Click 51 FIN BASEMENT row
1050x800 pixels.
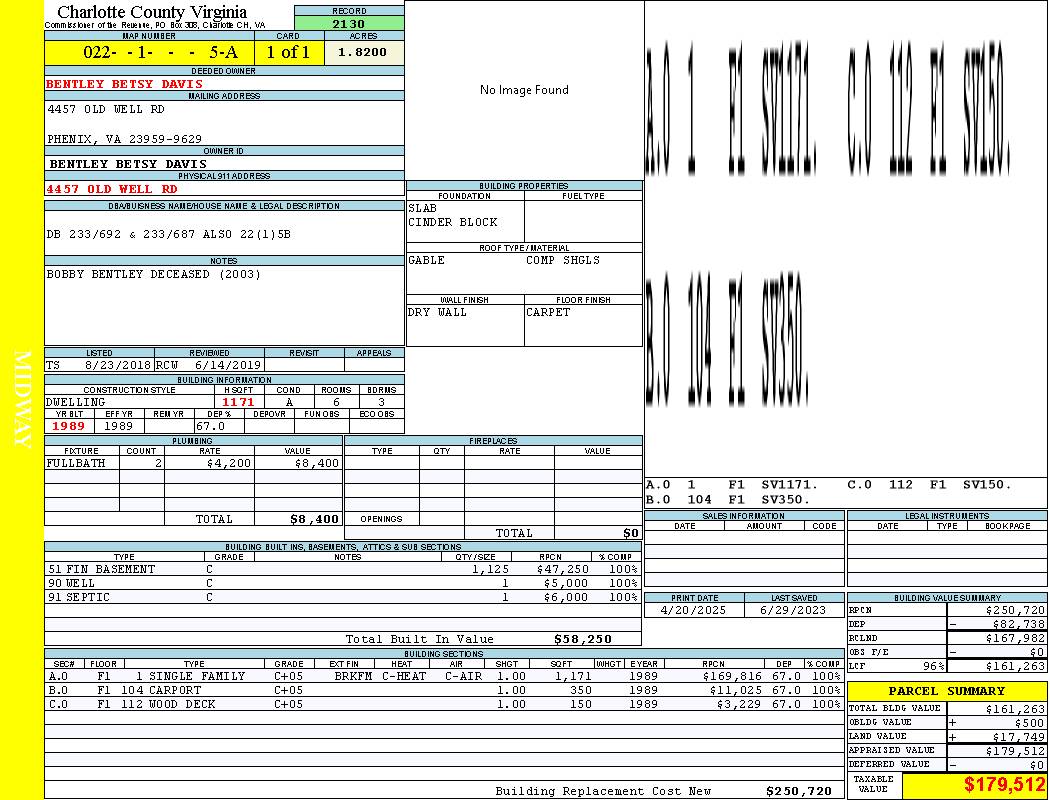[343, 570]
